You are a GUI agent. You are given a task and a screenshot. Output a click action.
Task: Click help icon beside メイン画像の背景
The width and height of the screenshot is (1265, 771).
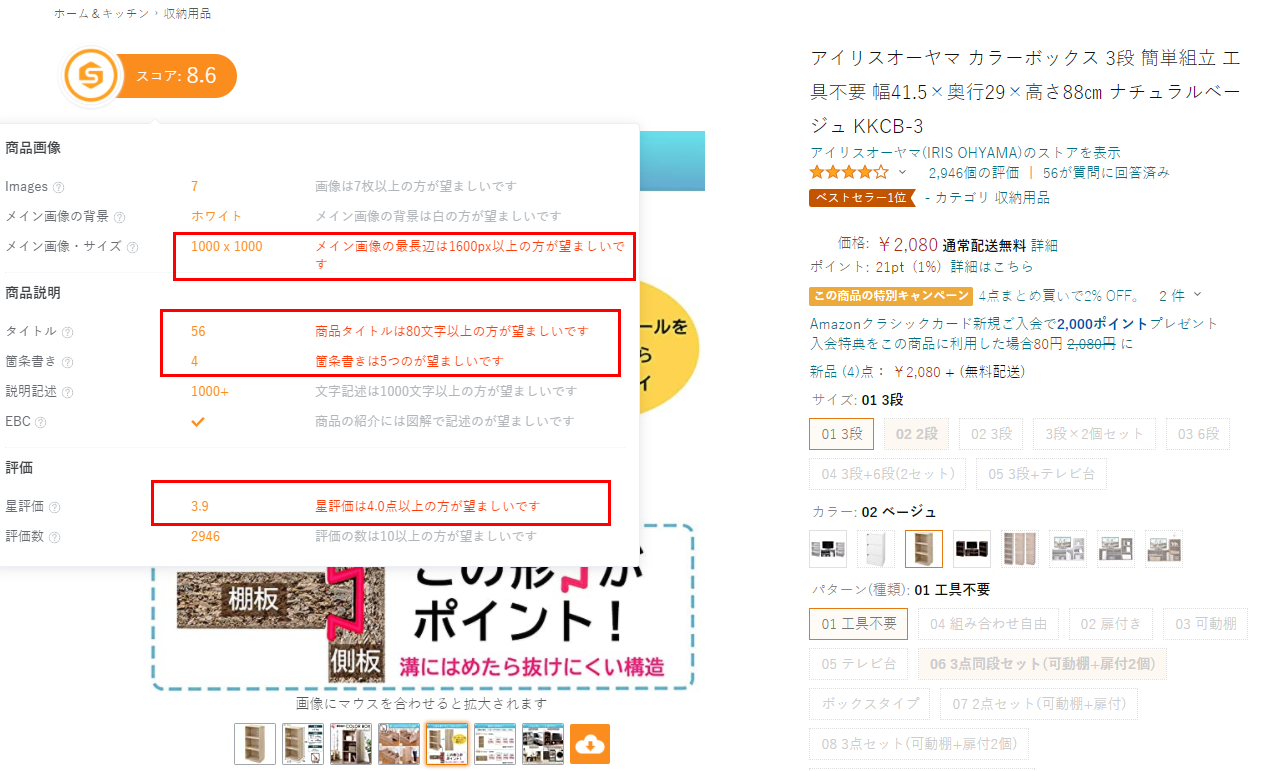tap(119, 217)
